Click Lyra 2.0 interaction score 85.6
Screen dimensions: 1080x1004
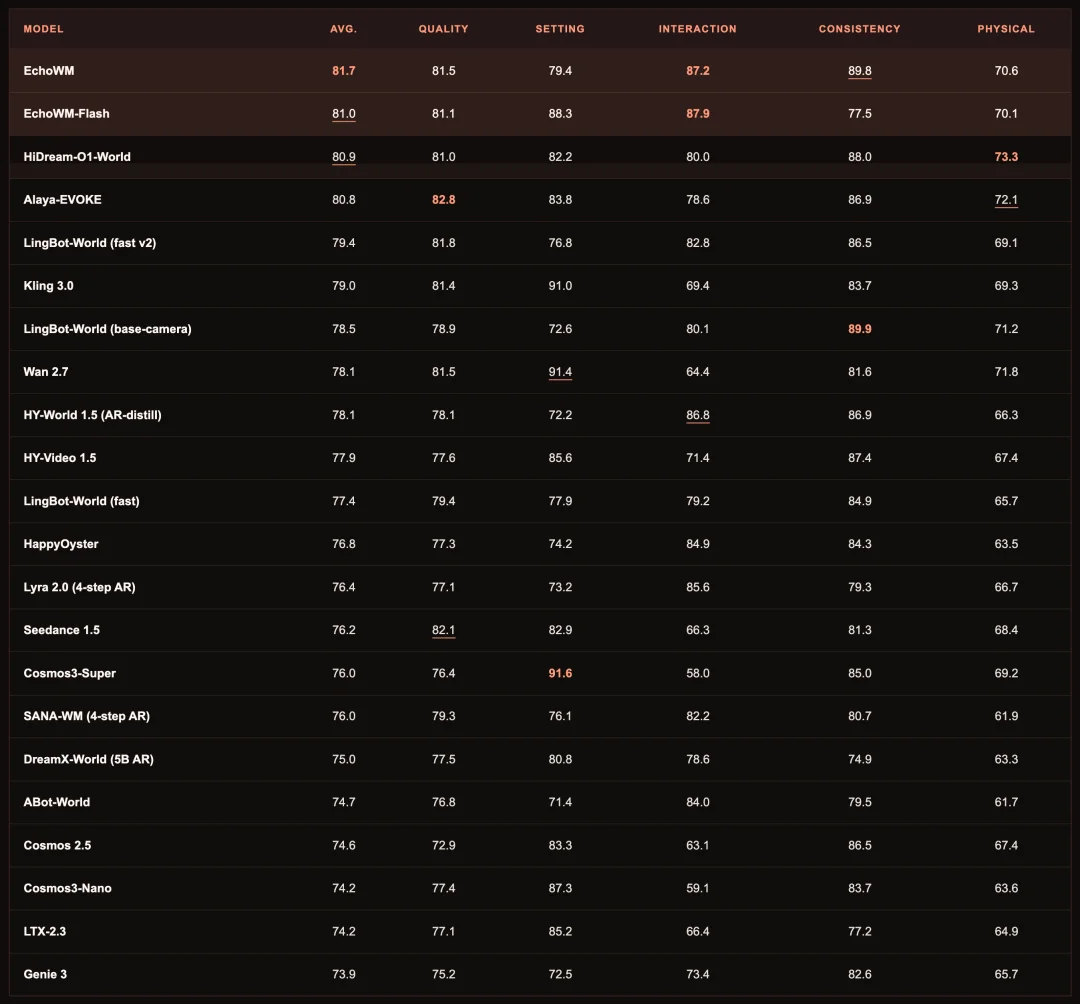(x=698, y=587)
